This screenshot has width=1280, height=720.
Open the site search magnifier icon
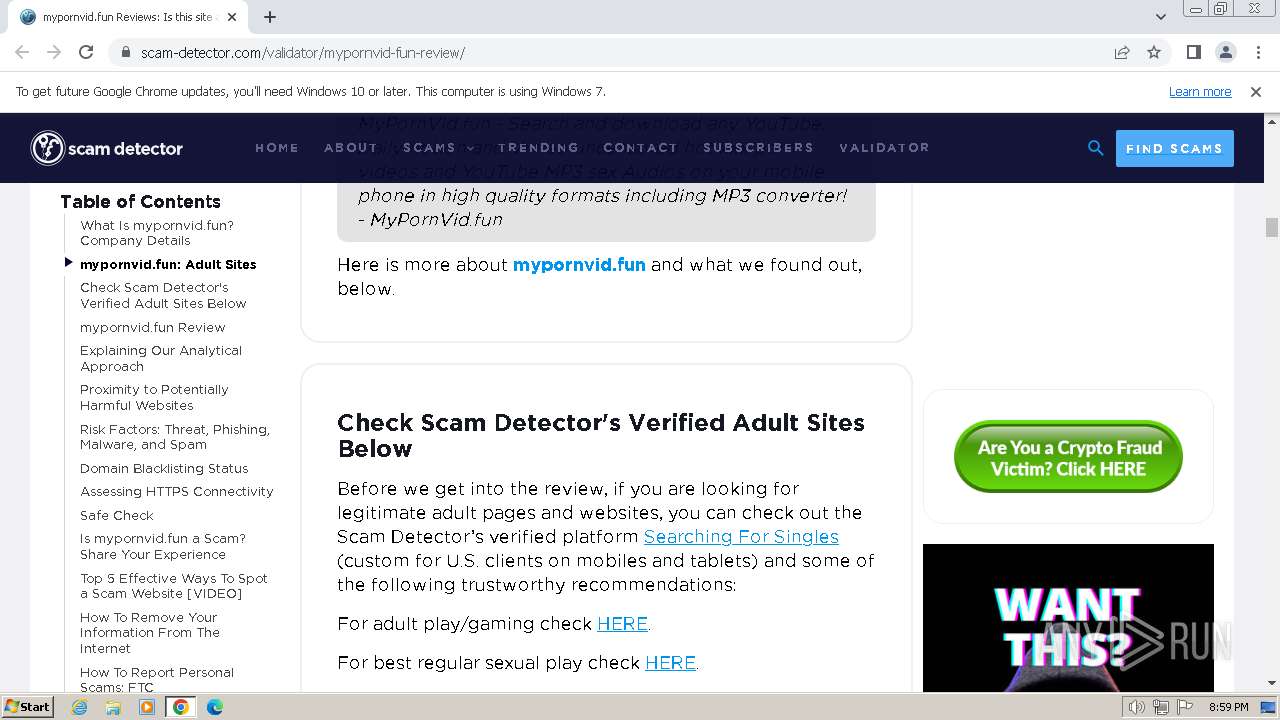(1096, 148)
